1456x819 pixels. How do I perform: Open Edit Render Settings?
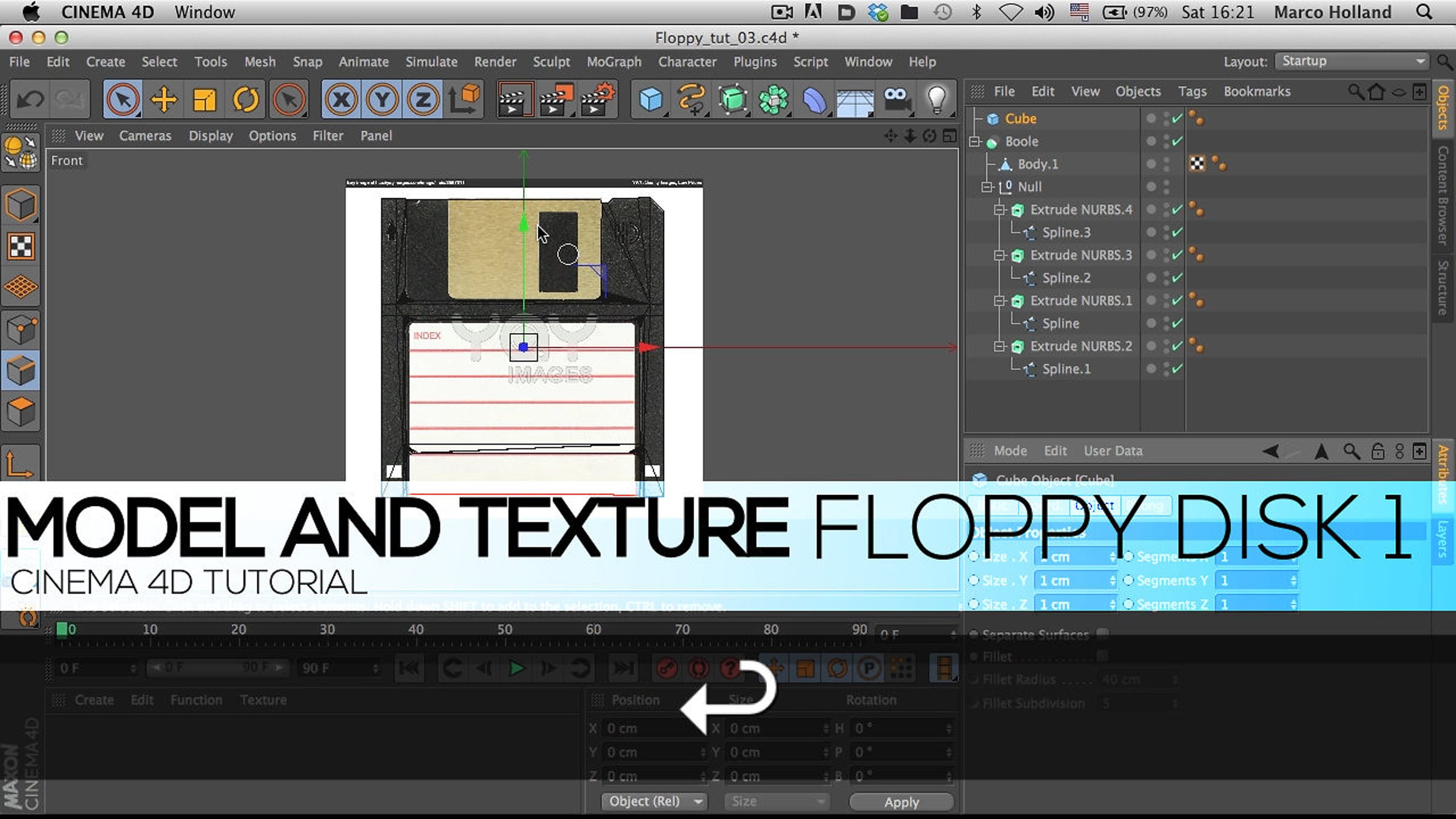[x=598, y=99]
